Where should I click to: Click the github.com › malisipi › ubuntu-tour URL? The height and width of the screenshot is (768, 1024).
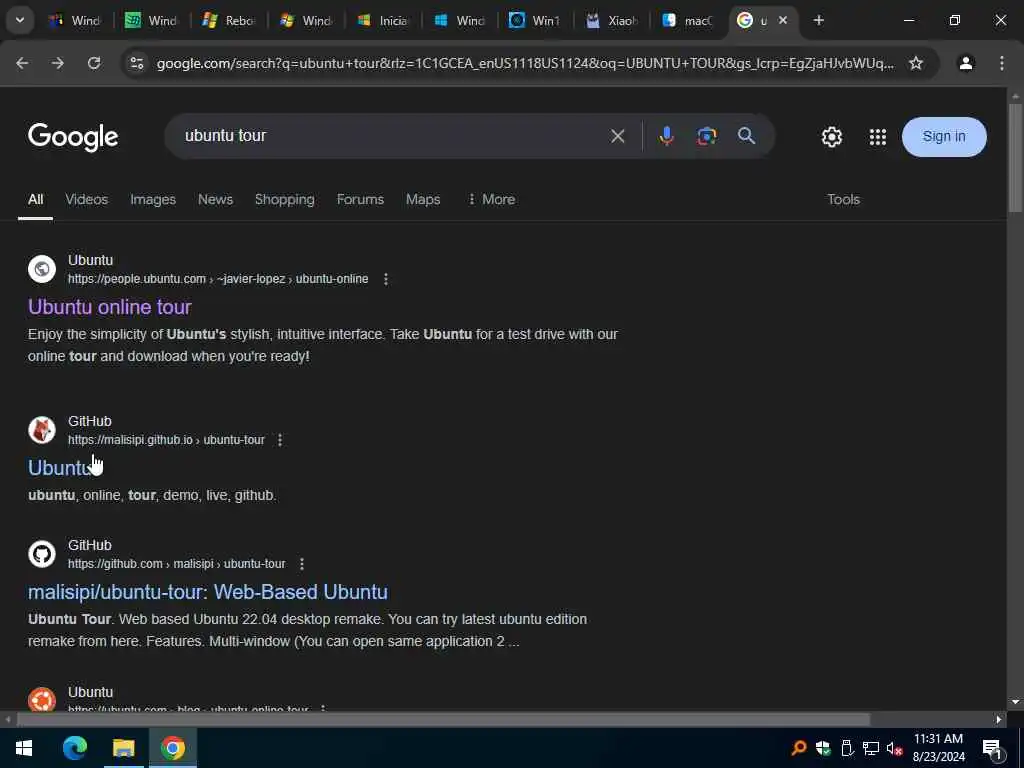coord(176,564)
